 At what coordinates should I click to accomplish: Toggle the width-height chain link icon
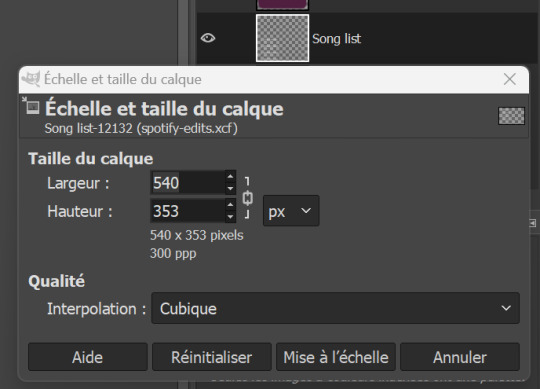point(247,198)
